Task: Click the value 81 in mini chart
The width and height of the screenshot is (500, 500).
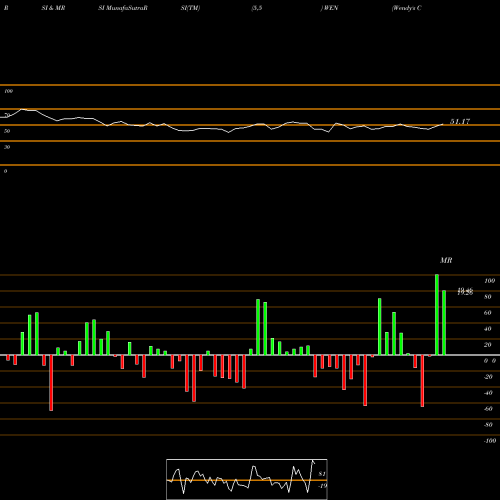Action: pos(322,474)
